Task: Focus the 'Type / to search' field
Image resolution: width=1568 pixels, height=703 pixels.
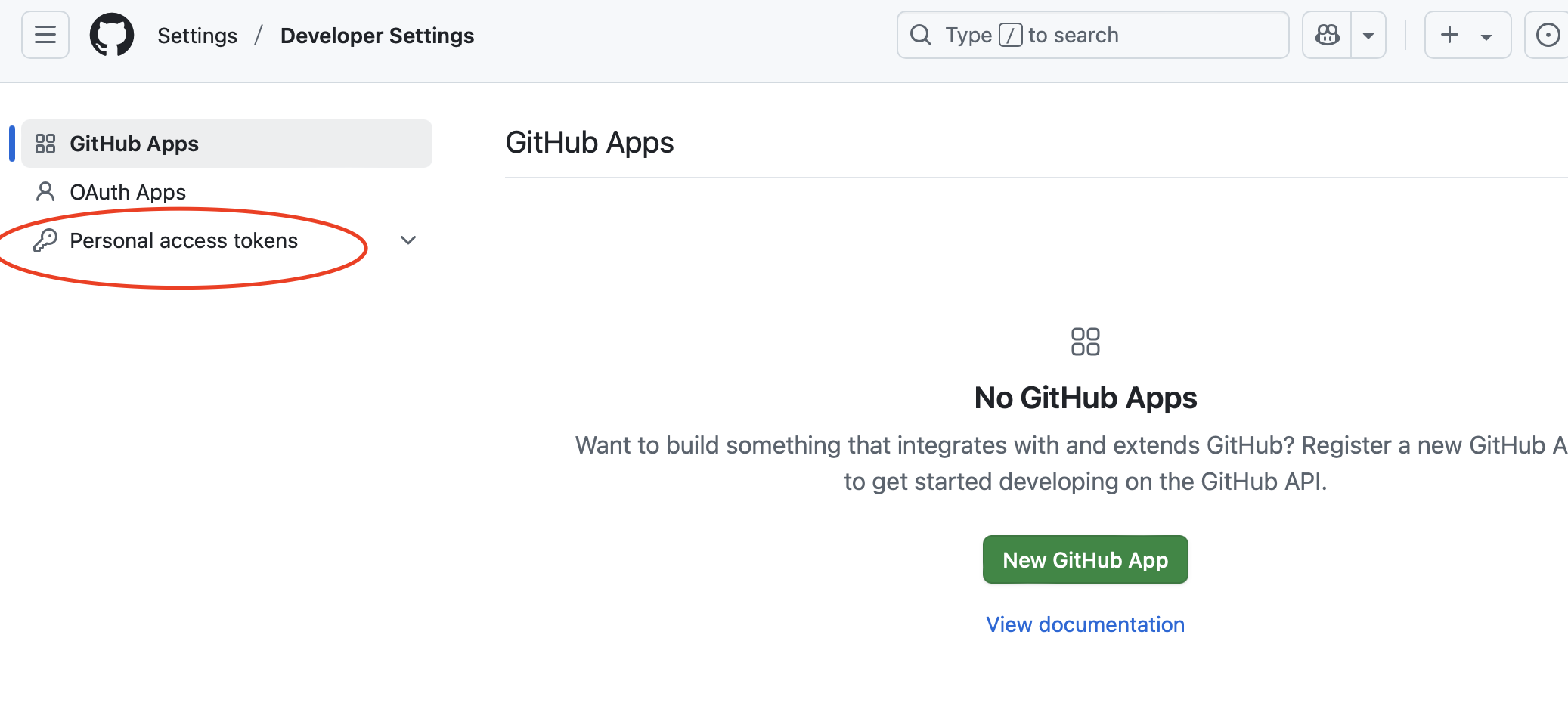Action: [x=1092, y=35]
